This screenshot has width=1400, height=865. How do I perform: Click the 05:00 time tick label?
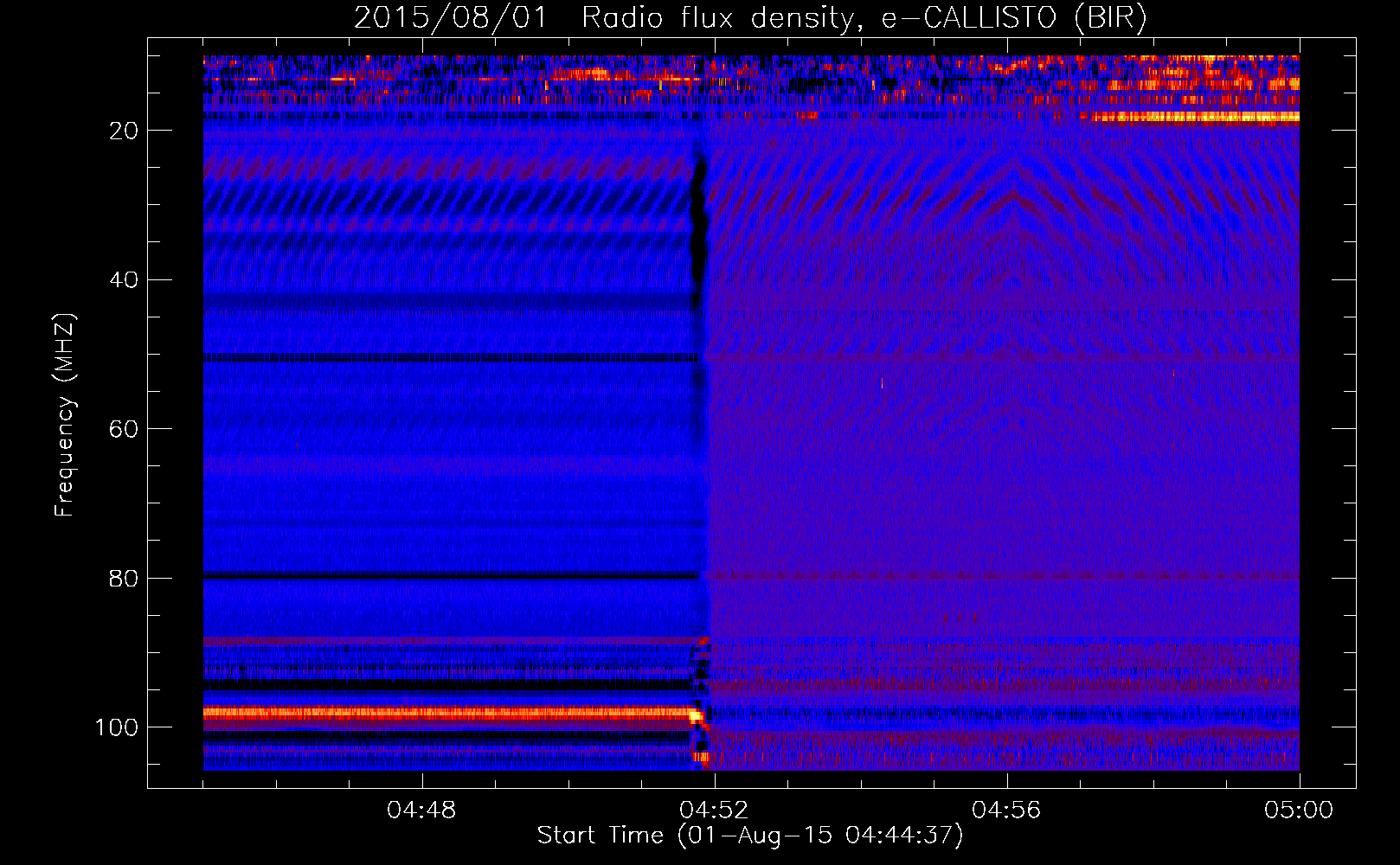pos(1299,811)
